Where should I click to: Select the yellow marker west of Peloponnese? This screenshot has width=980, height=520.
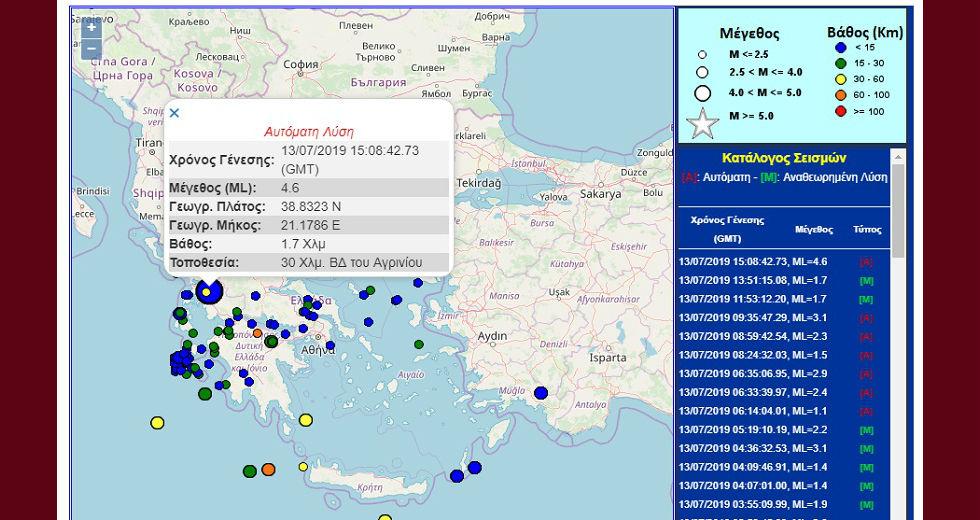point(158,423)
